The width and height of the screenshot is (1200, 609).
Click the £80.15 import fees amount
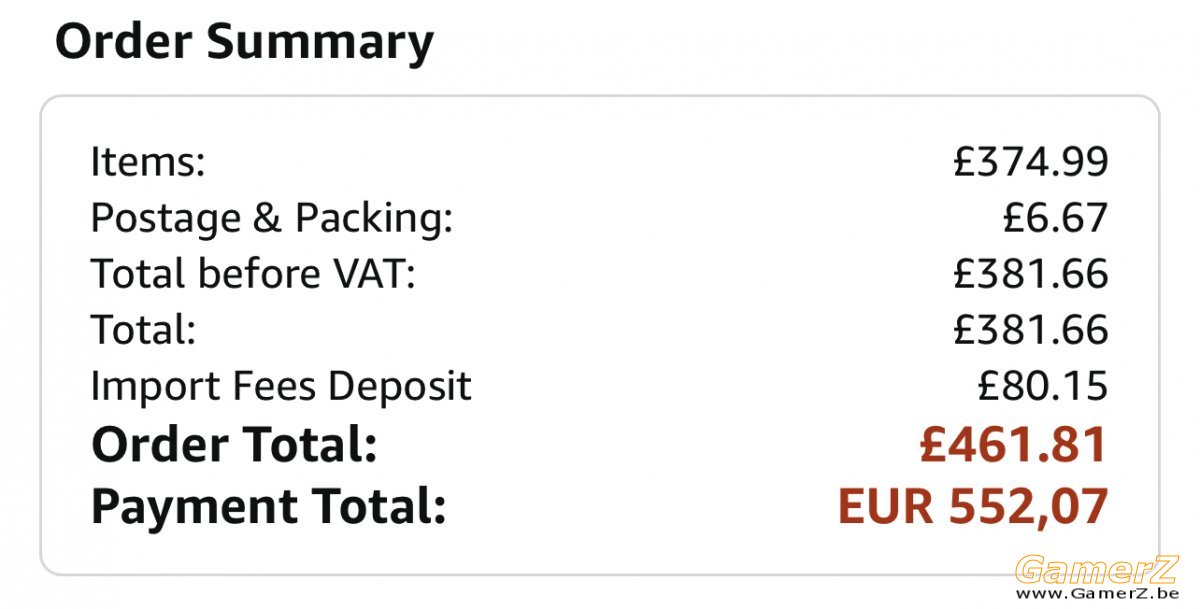pyautogui.click(x=1043, y=386)
